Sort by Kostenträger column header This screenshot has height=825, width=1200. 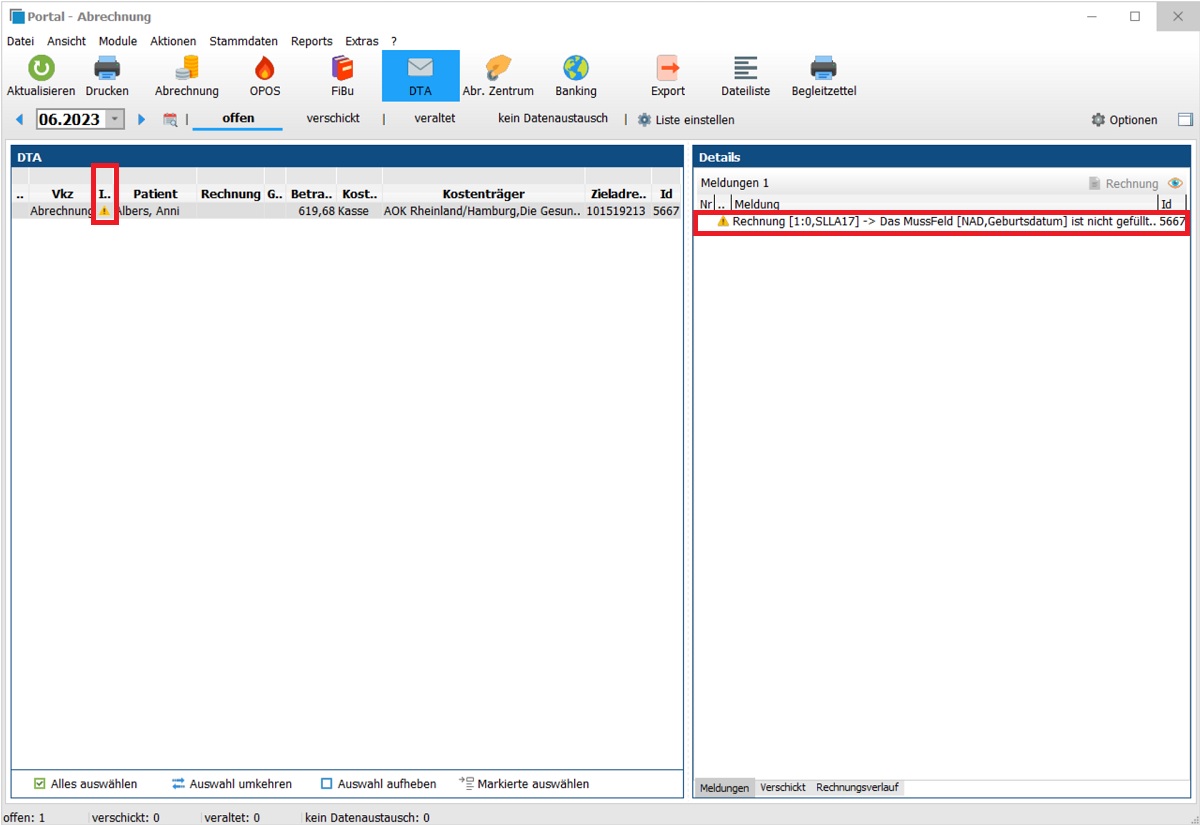click(x=483, y=194)
